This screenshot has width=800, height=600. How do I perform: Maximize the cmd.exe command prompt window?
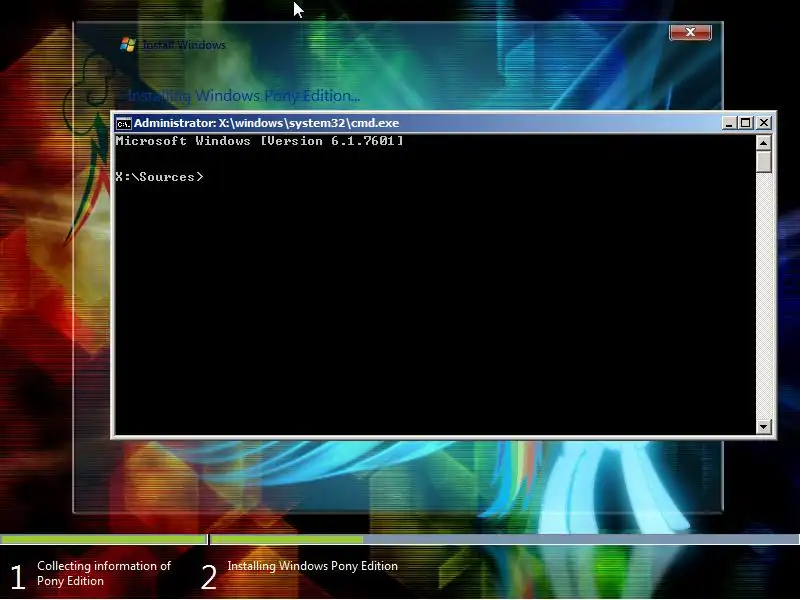(x=746, y=123)
